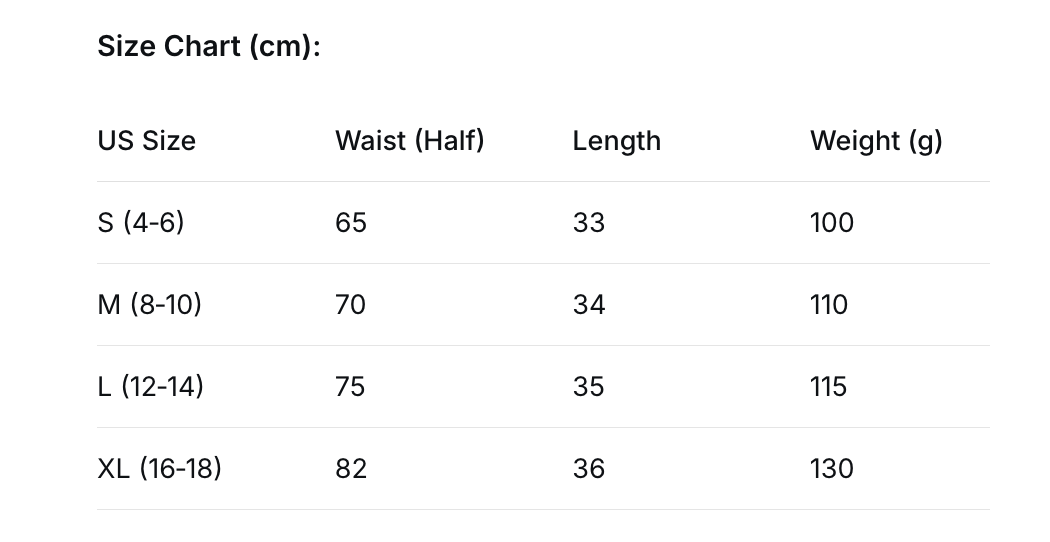The height and width of the screenshot is (542, 1050).
Task: Click length value 36 in XL row
Action: 589,468
